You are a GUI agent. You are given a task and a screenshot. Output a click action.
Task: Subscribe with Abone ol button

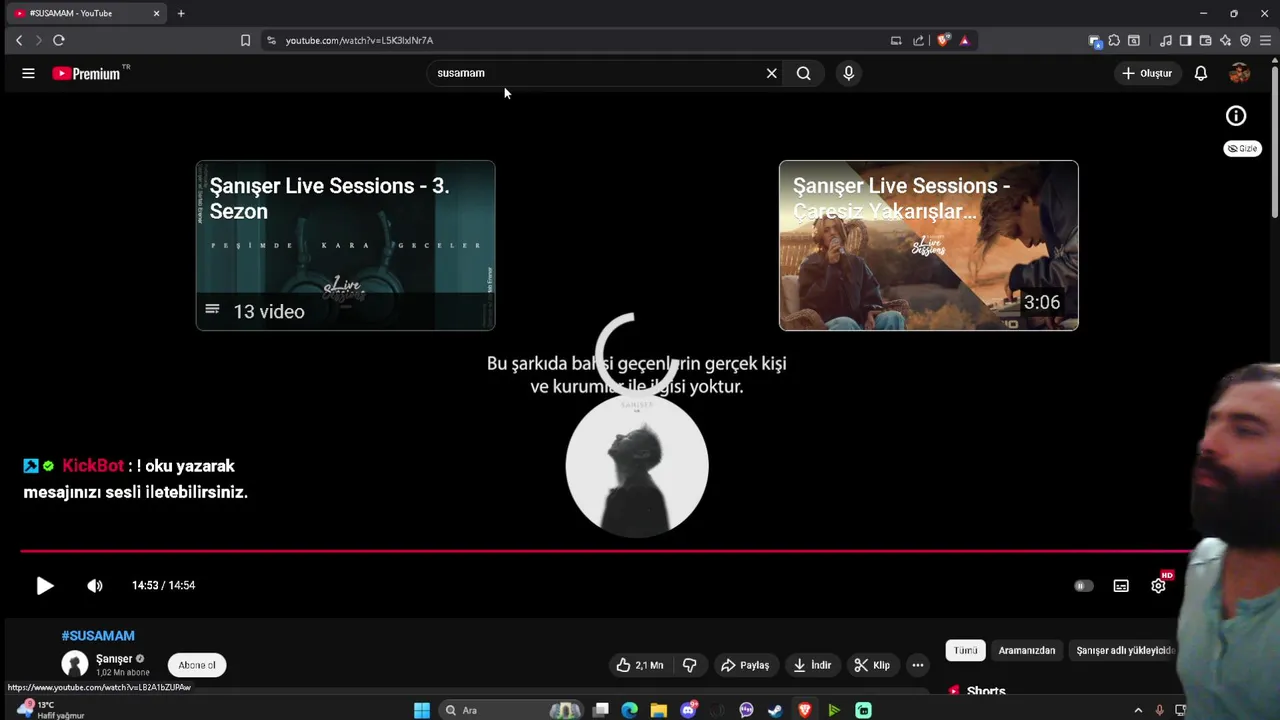pyautogui.click(x=197, y=665)
